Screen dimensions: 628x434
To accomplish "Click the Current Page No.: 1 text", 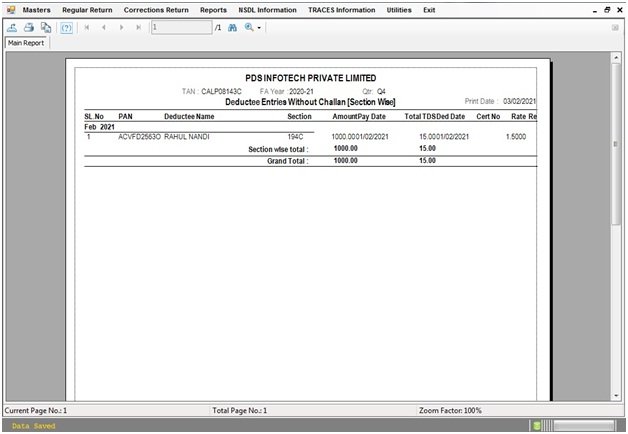I will click(36, 410).
